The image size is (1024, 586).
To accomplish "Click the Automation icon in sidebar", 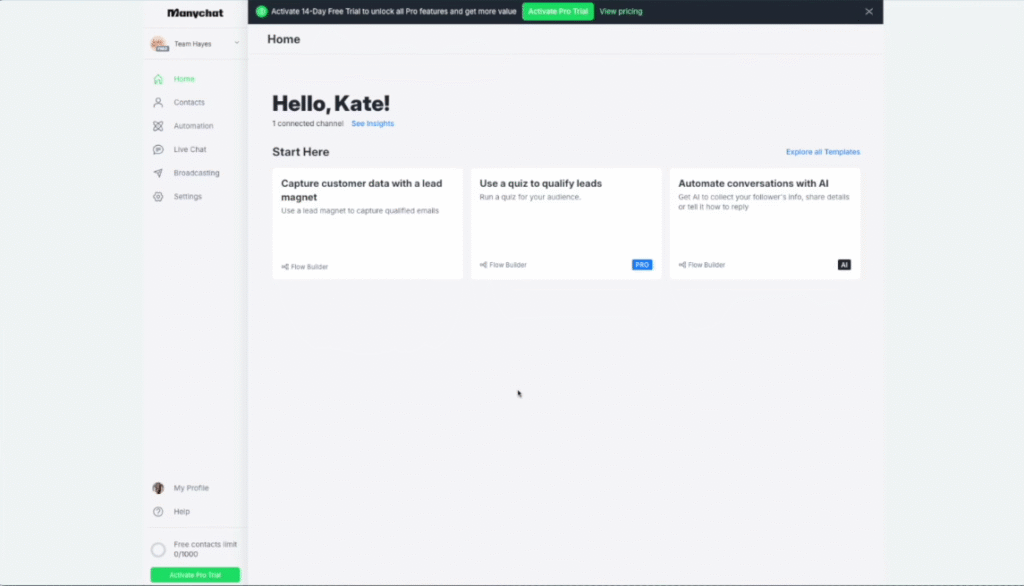I will [158, 126].
